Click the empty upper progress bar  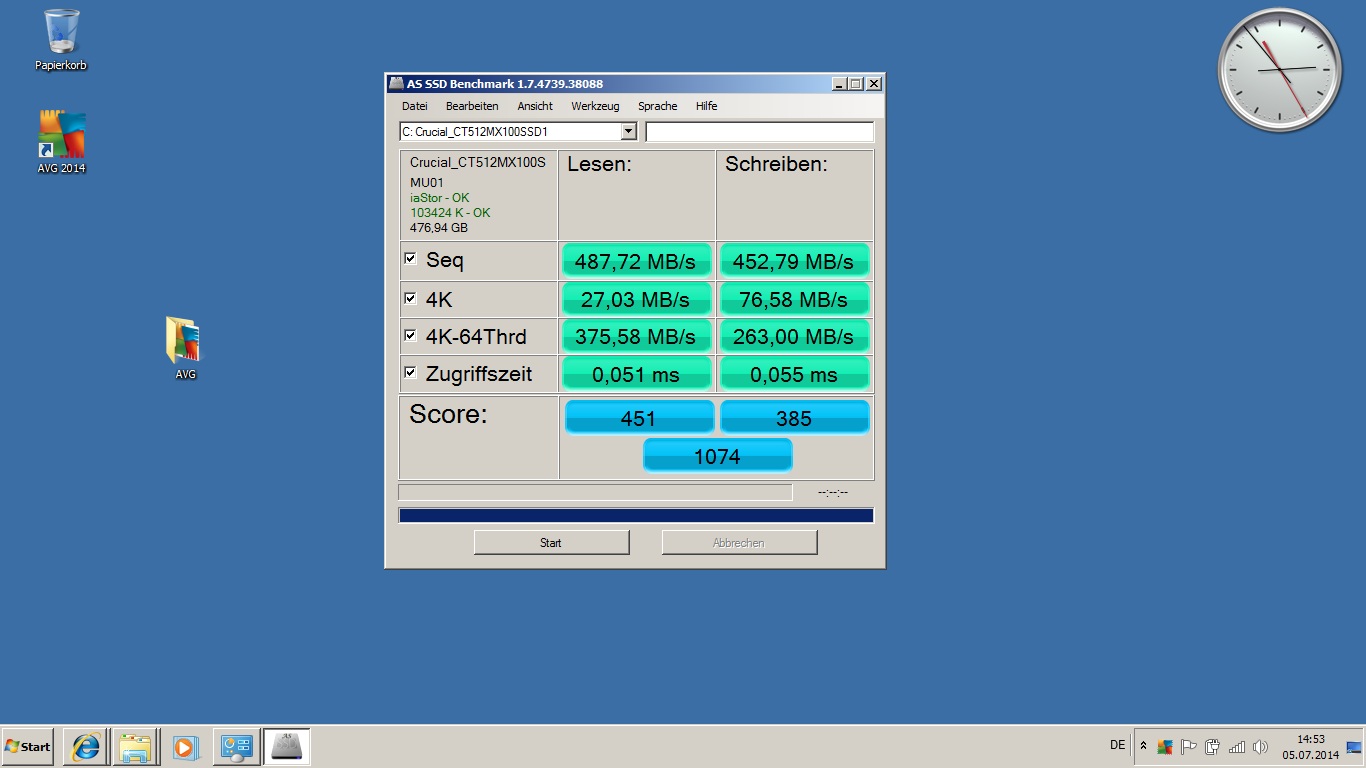click(x=595, y=492)
